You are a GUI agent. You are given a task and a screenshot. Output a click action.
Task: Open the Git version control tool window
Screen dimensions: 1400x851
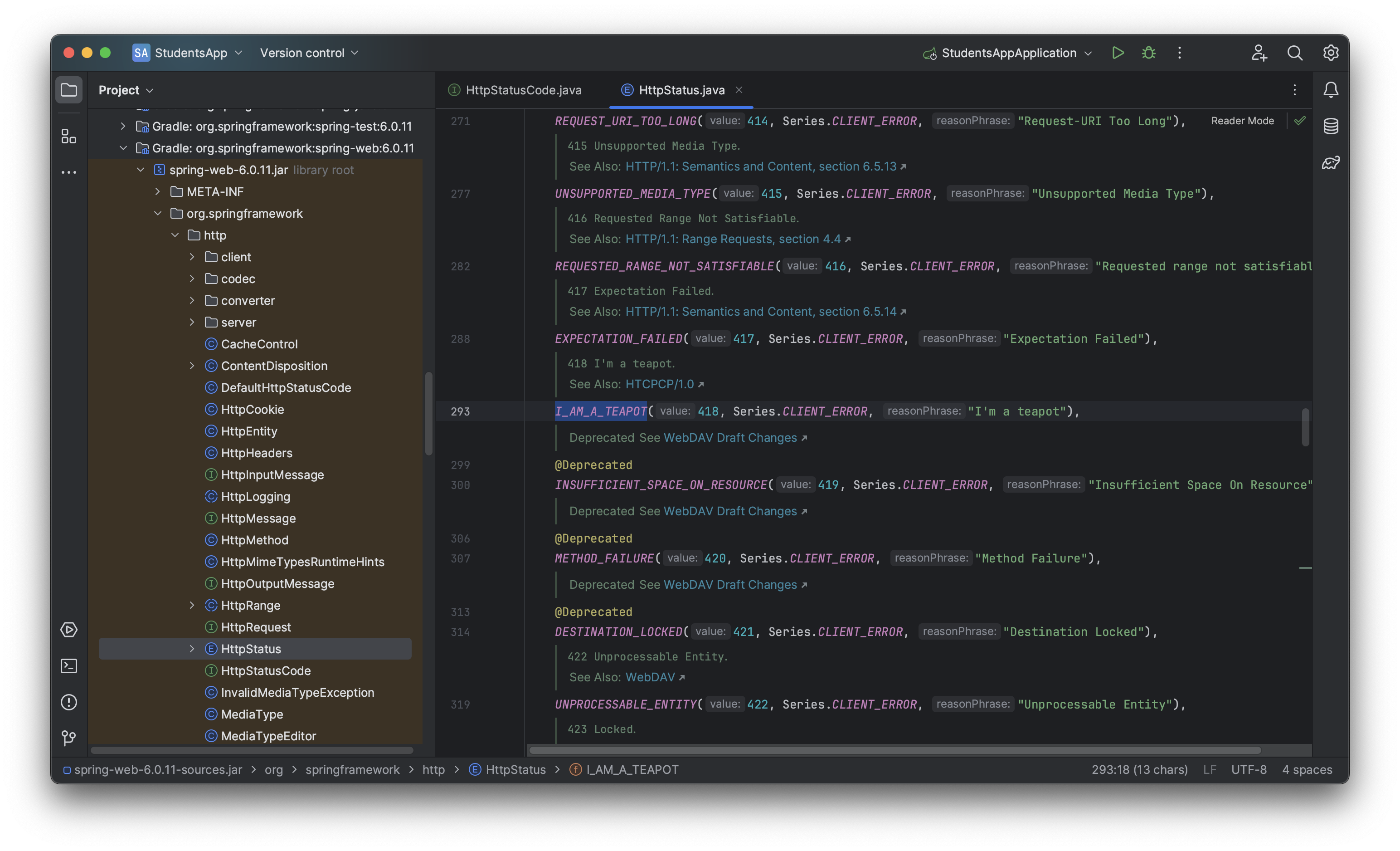pyautogui.click(x=69, y=739)
